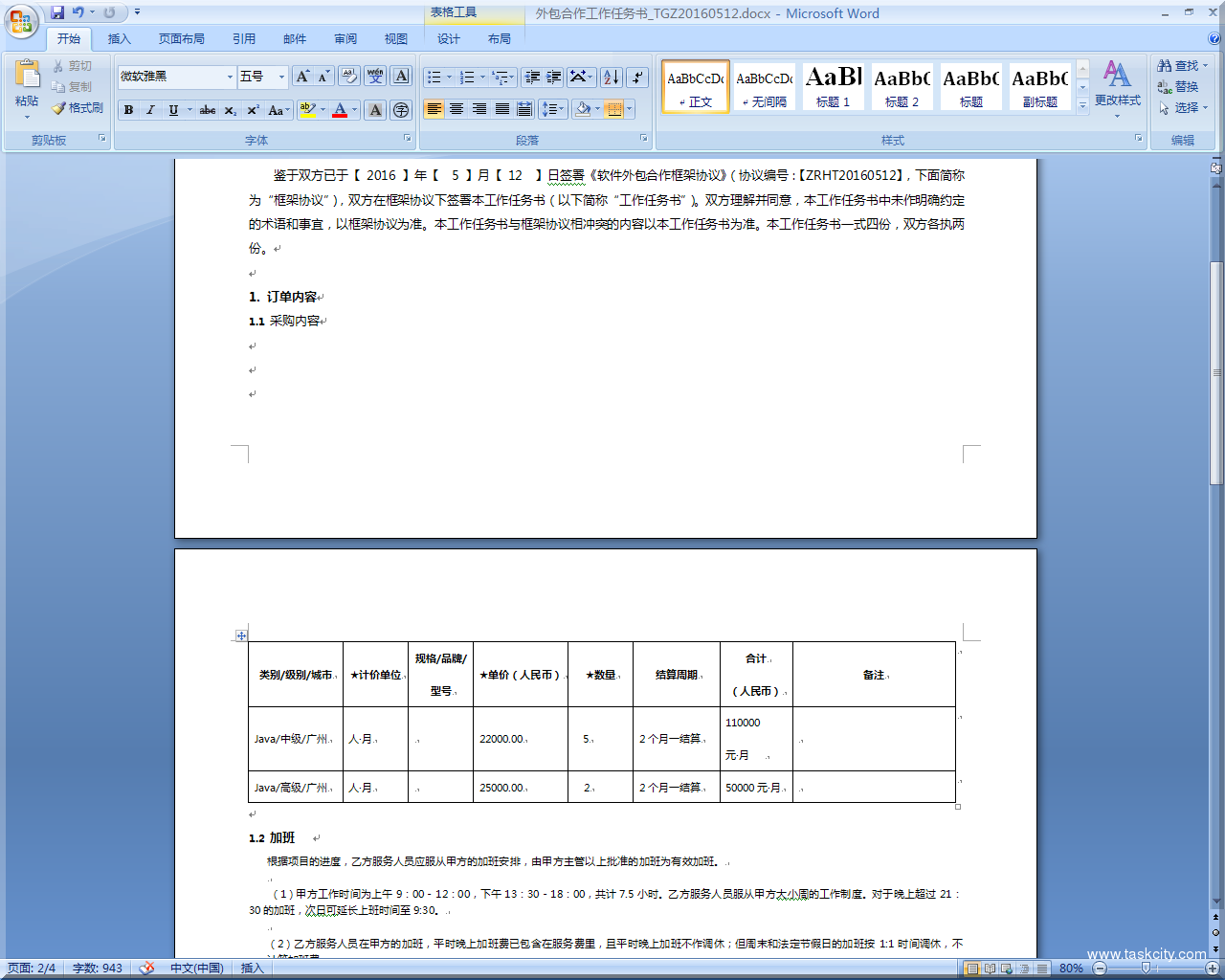This screenshot has width=1225, height=980.
Task: Open the font name dropdown (微软雅黑)
Action: (x=230, y=77)
